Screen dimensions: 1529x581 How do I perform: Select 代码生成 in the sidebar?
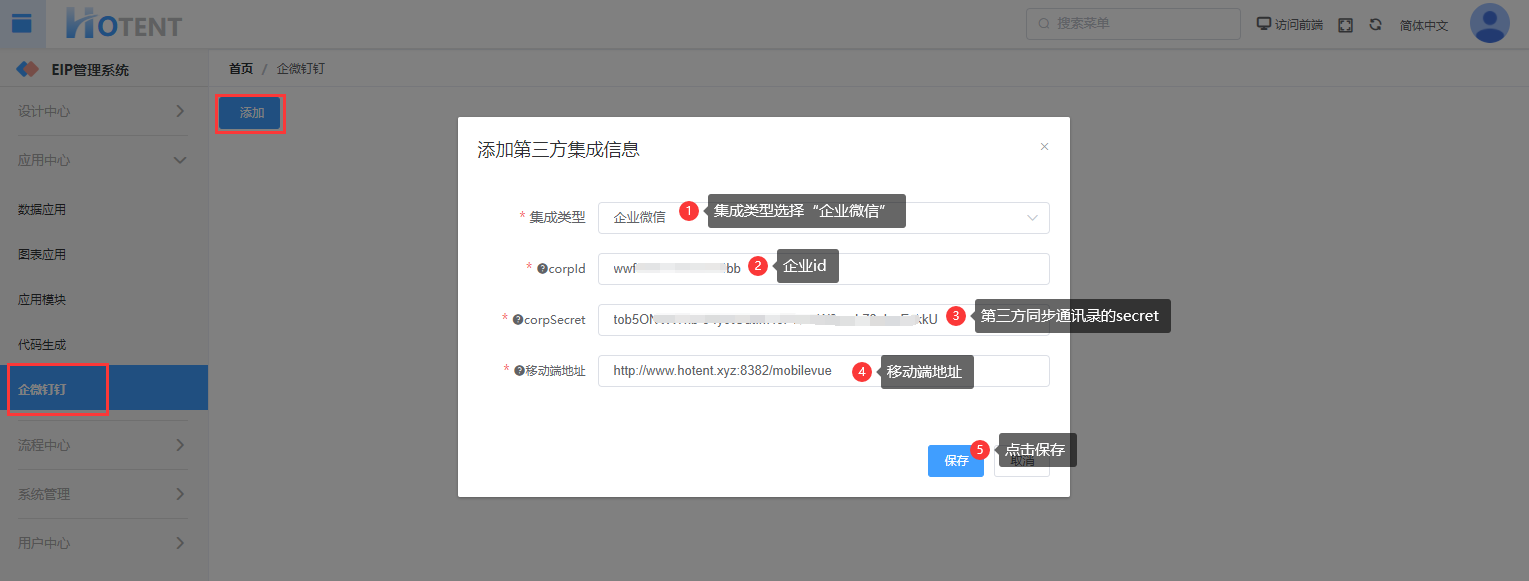coord(42,345)
